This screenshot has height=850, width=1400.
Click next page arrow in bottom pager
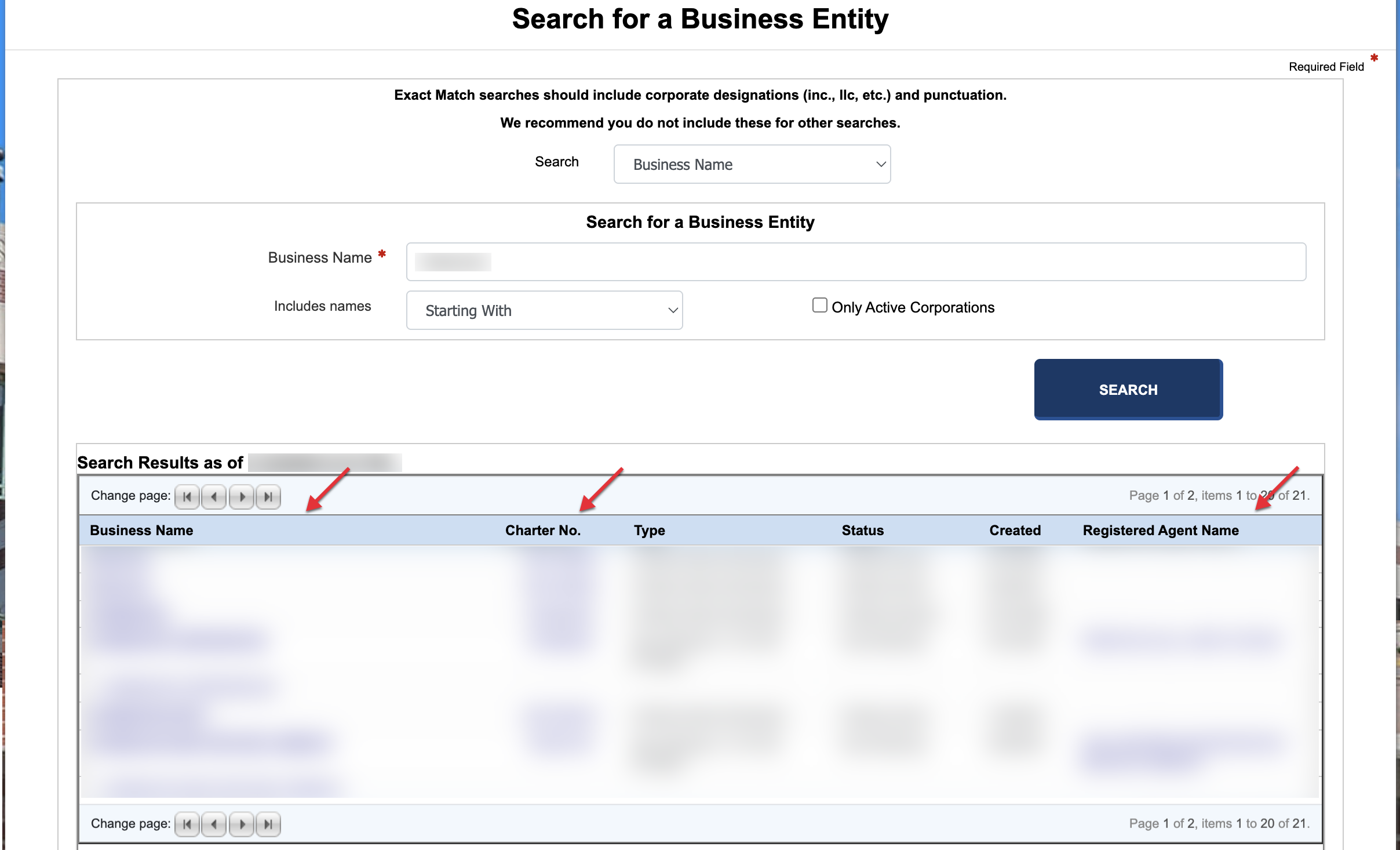coord(242,824)
